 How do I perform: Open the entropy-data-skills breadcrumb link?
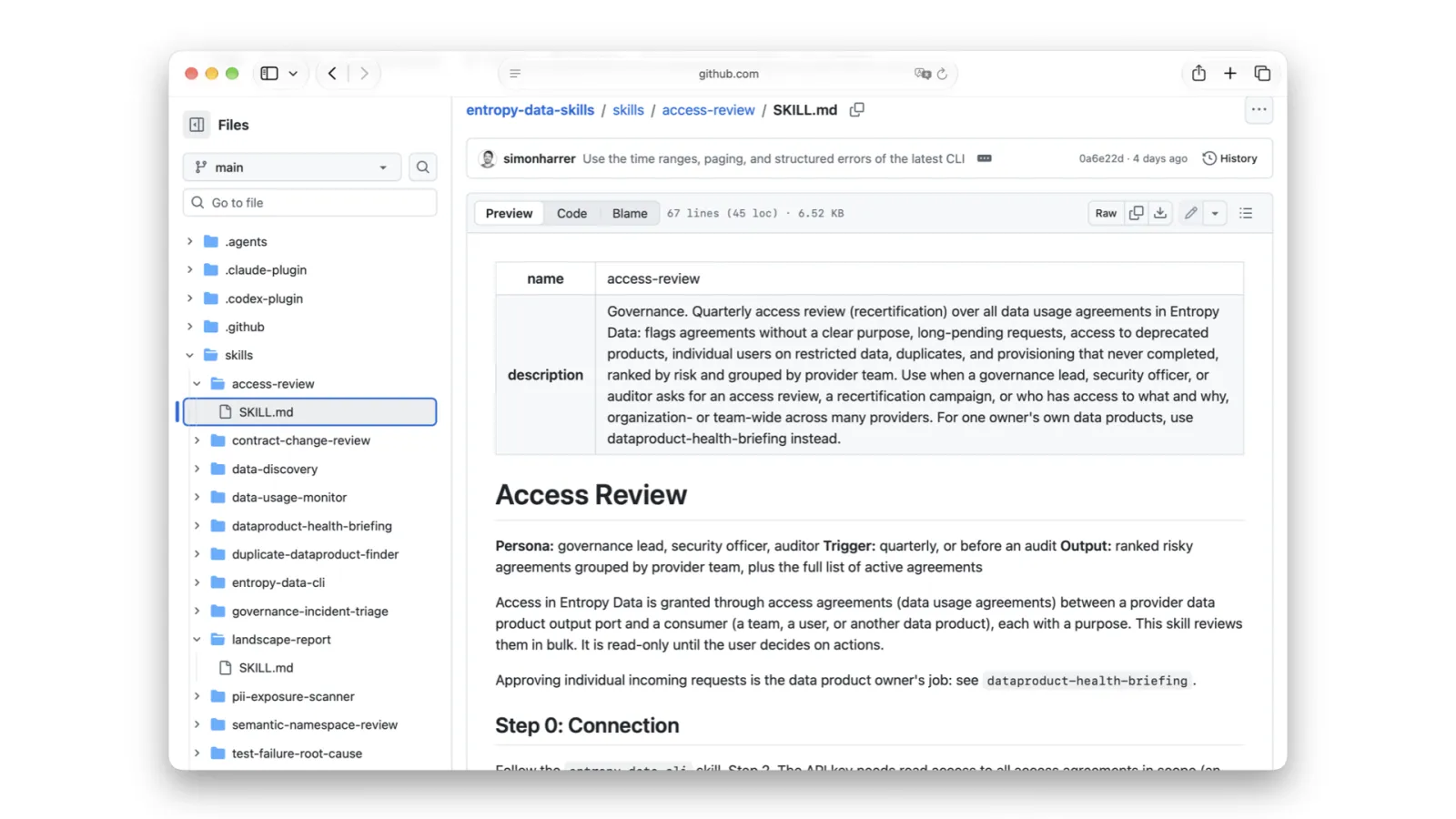point(530,110)
